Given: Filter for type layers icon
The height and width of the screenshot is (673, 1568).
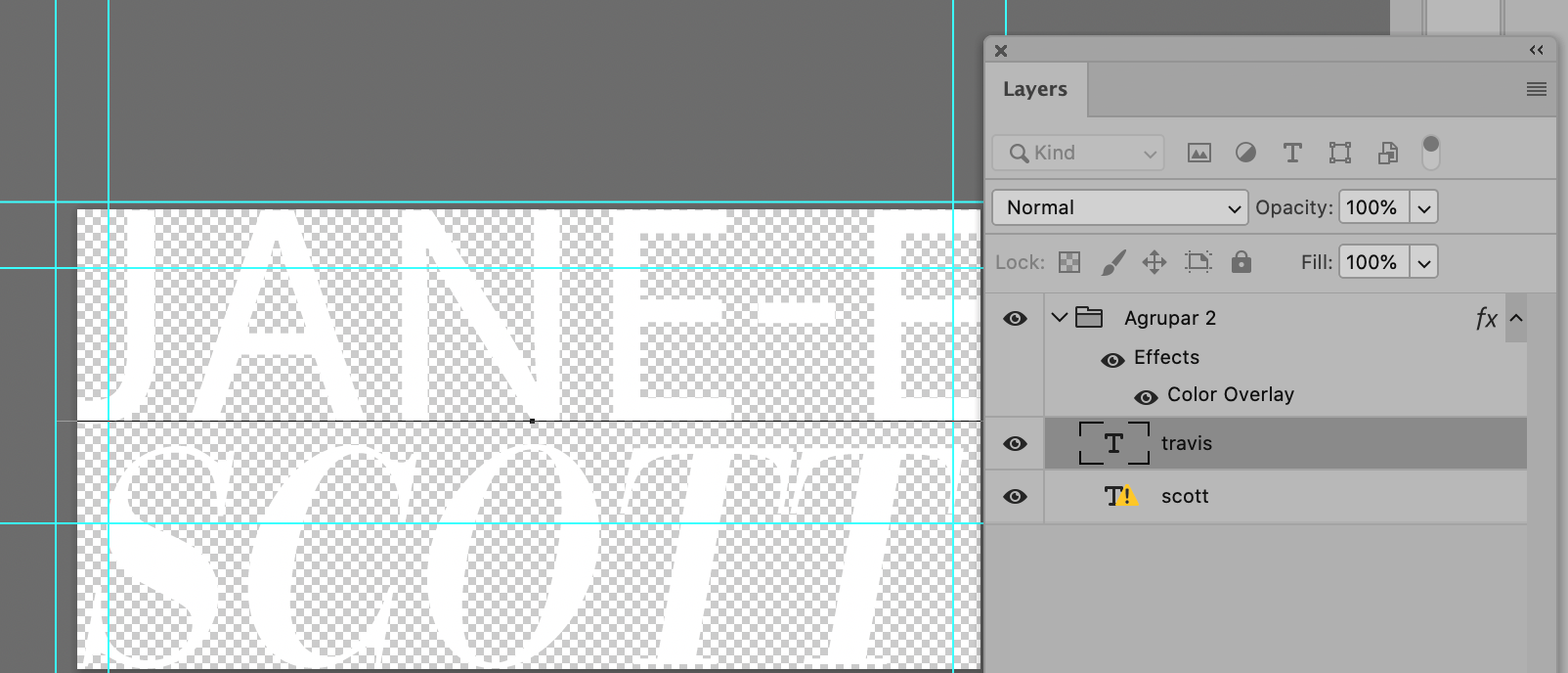Looking at the screenshot, I should [x=1292, y=153].
